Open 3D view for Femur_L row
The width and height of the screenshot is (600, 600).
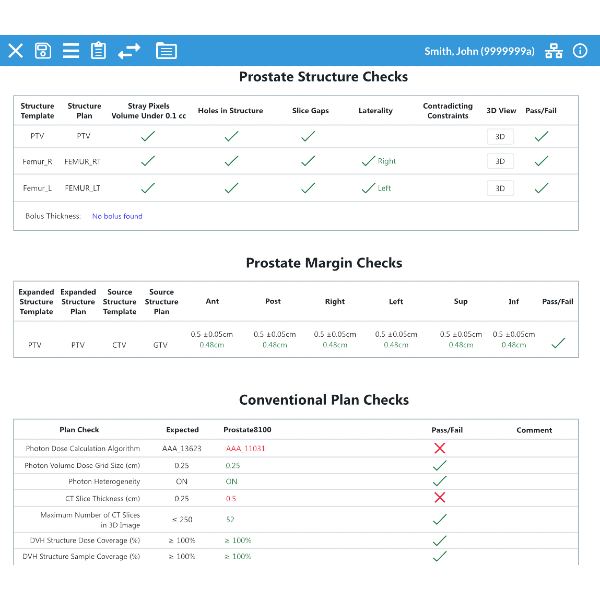(500, 188)
